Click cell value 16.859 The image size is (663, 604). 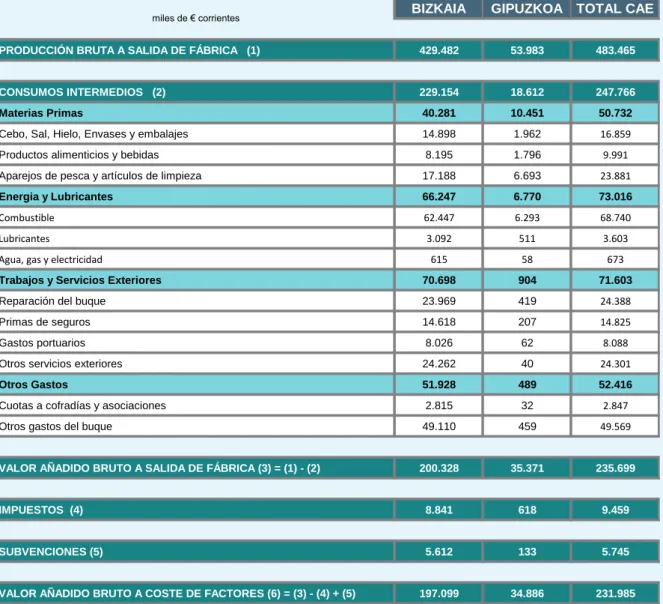[x=615, y=134]
